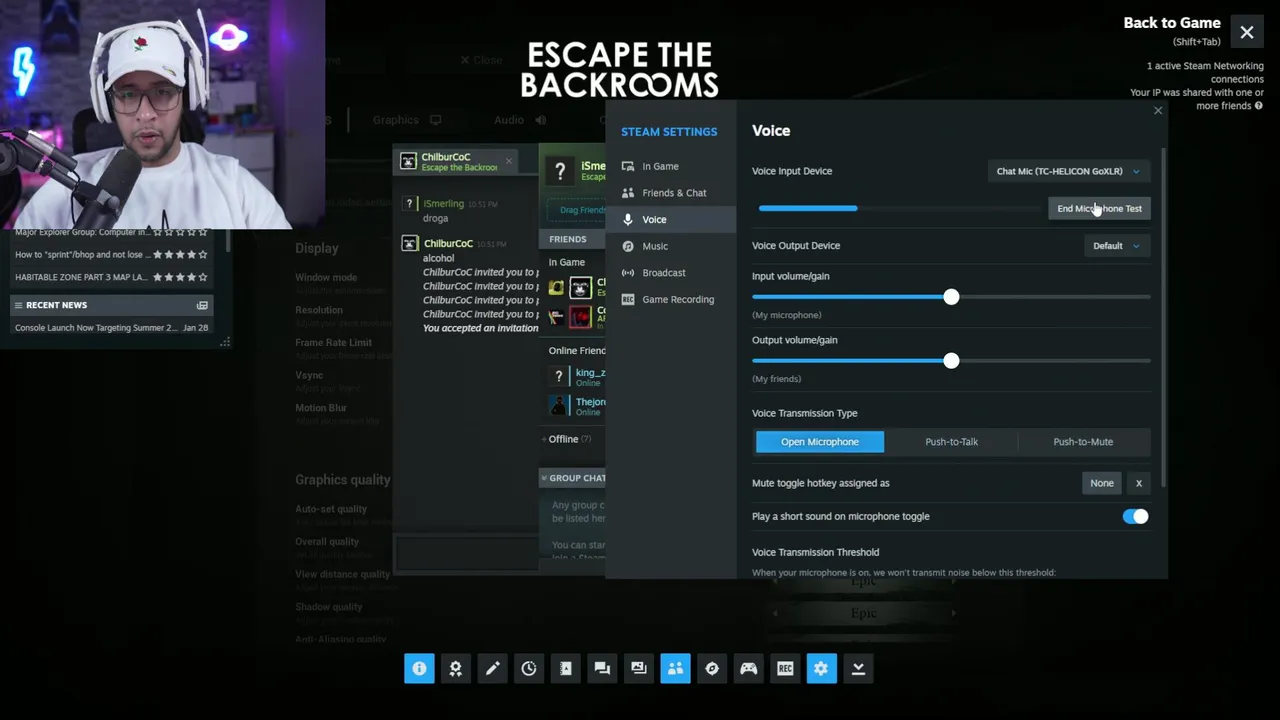Open the controller settings gamepad icon

coord(748,669)
